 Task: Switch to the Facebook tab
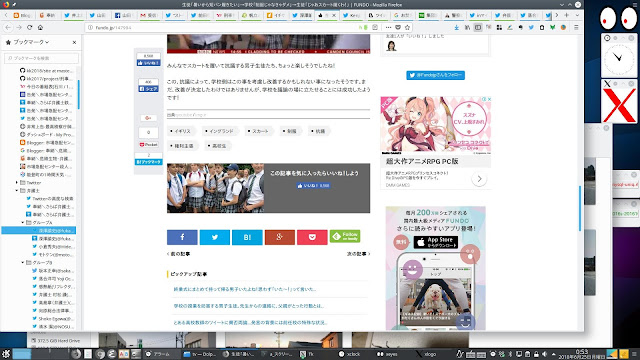pyautogui.click(x=124, y=15)
